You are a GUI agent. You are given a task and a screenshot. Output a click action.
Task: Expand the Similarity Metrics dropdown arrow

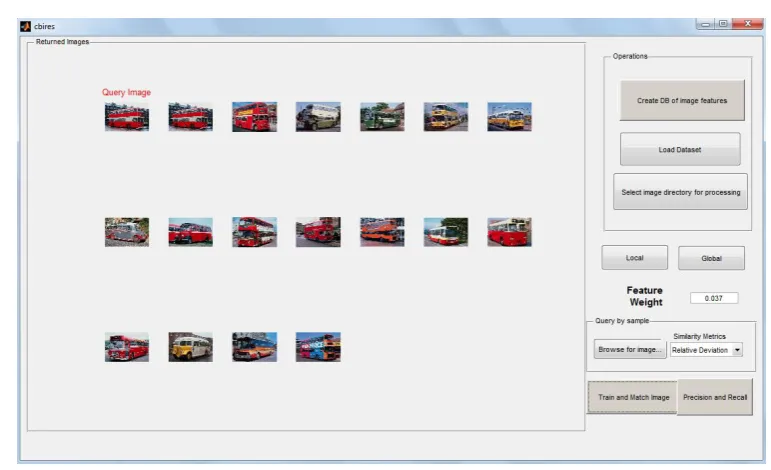737,350
